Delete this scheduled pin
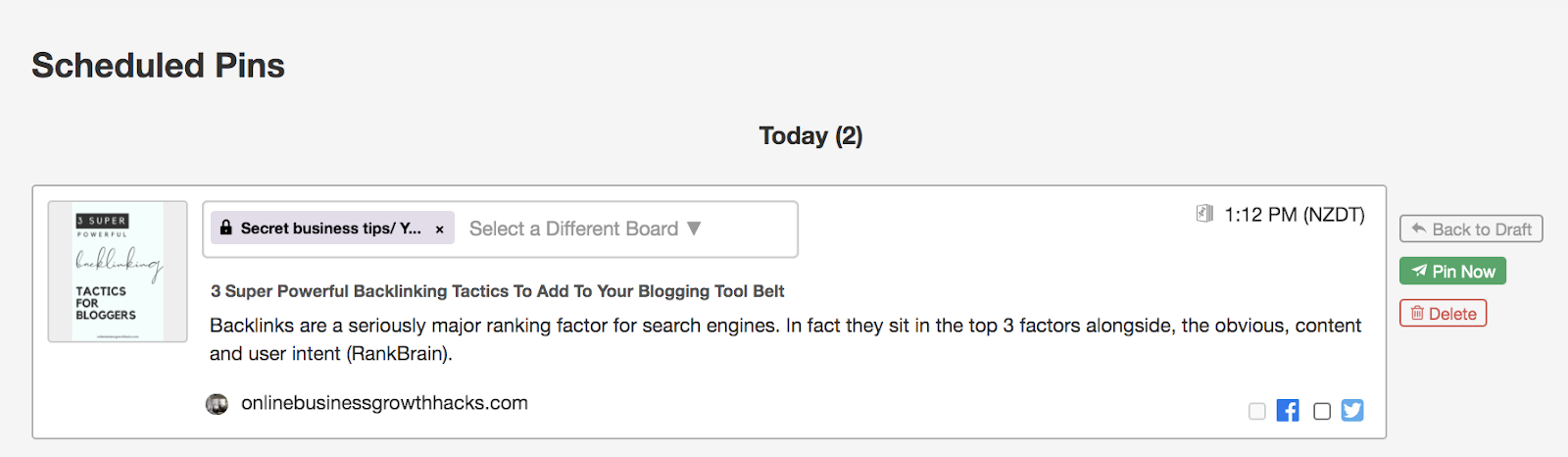The width and height of the screenshot is (1568, 457). point(1443,314)
